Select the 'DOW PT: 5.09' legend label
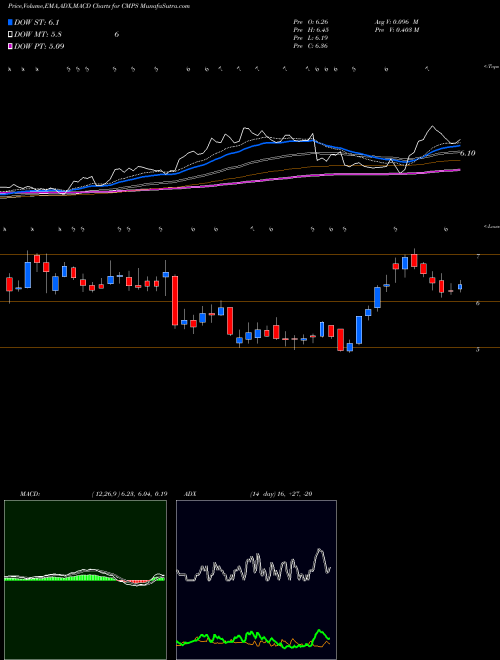Image resolution: width=500 pixels, height=660 pixels. coord(39,46)
